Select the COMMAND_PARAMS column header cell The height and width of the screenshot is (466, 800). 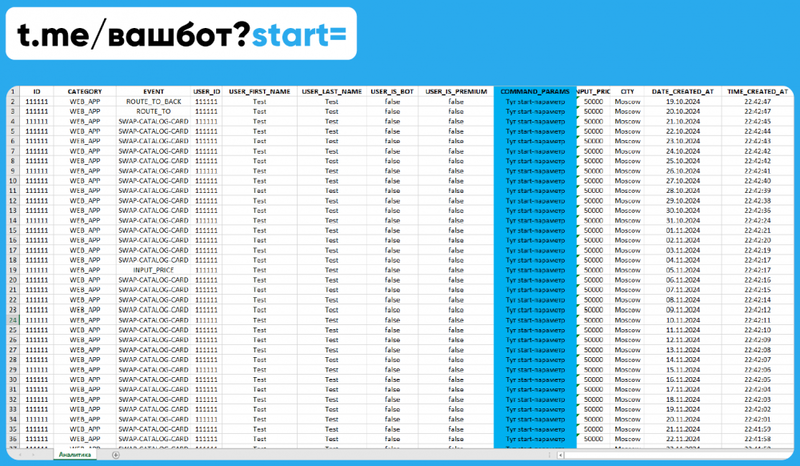point(535,91)
